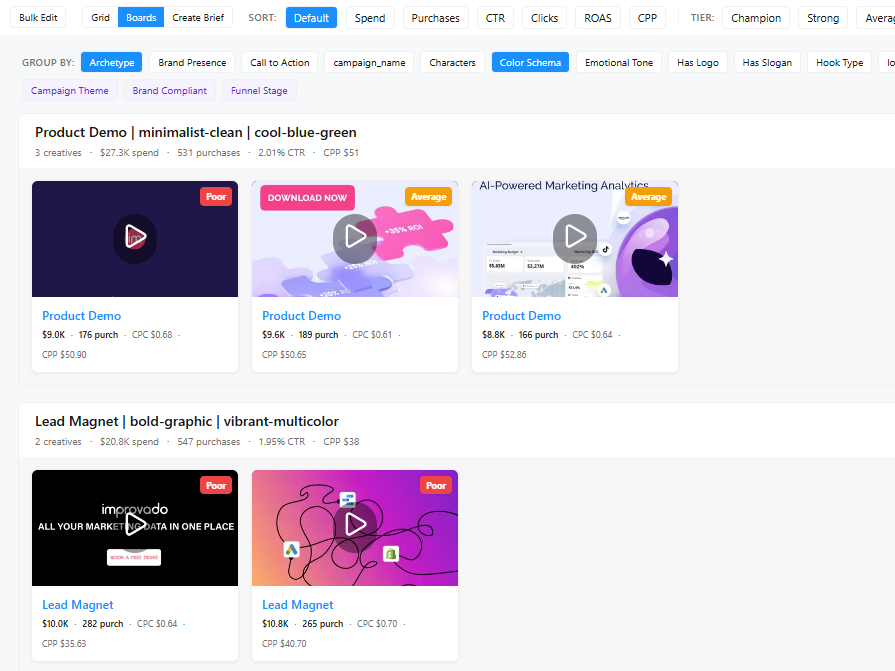The width and height of the screenshot is (895, 671).
Task: Switch to the Grid view
Action: [100, 18]
